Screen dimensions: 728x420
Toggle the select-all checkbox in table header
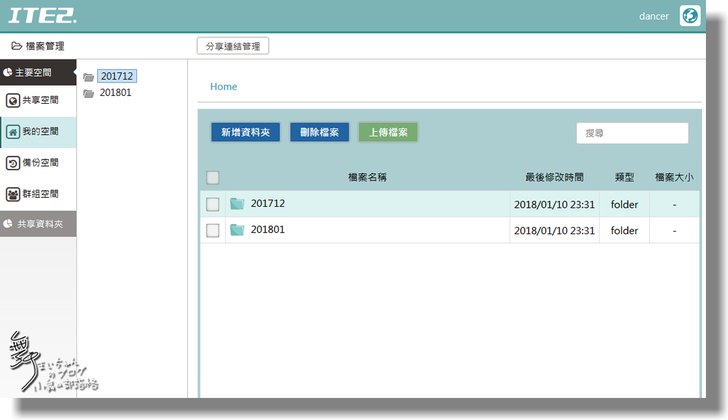tap(213, 178)
